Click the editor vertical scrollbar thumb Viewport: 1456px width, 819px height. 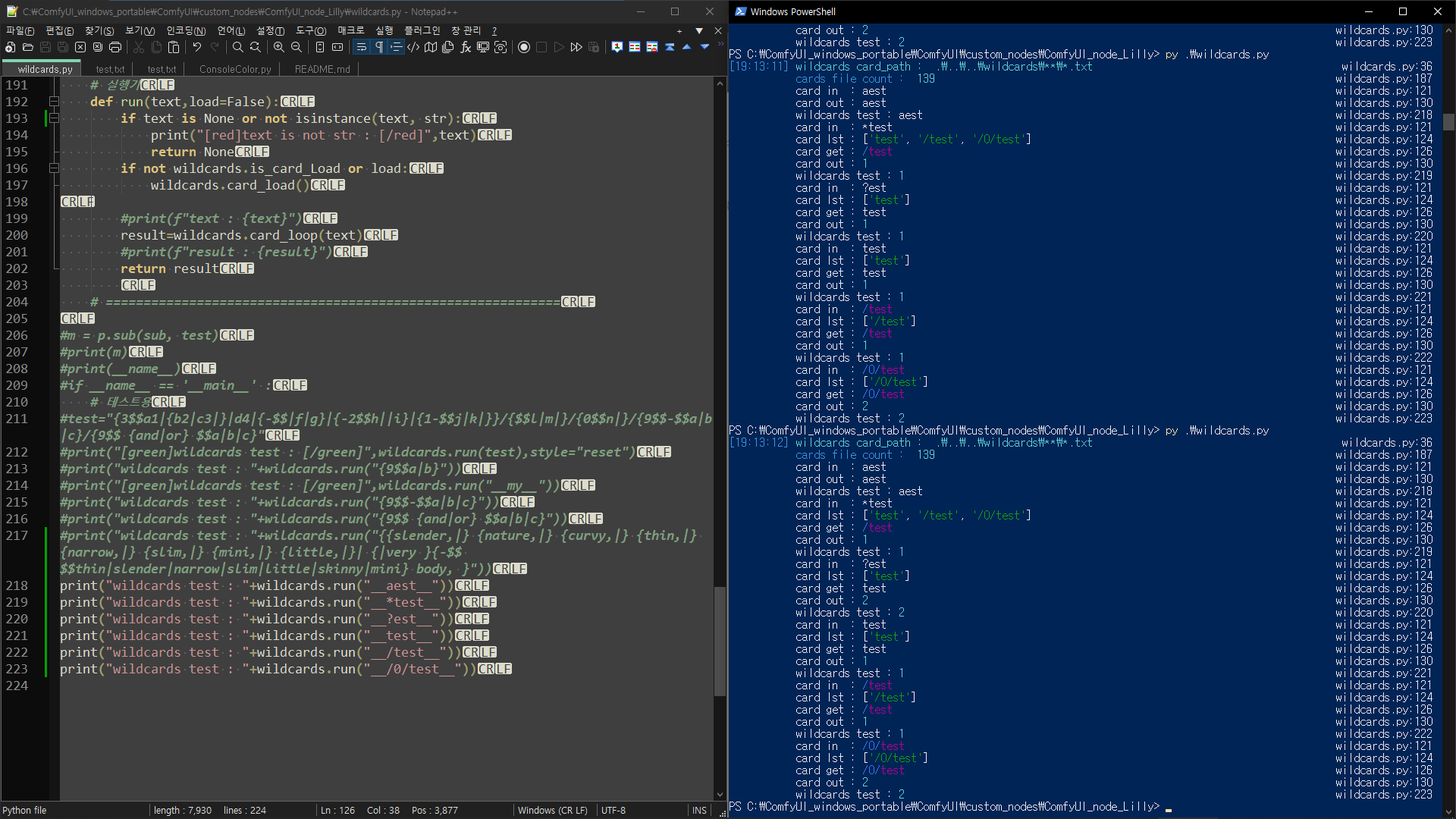[720, 641]
